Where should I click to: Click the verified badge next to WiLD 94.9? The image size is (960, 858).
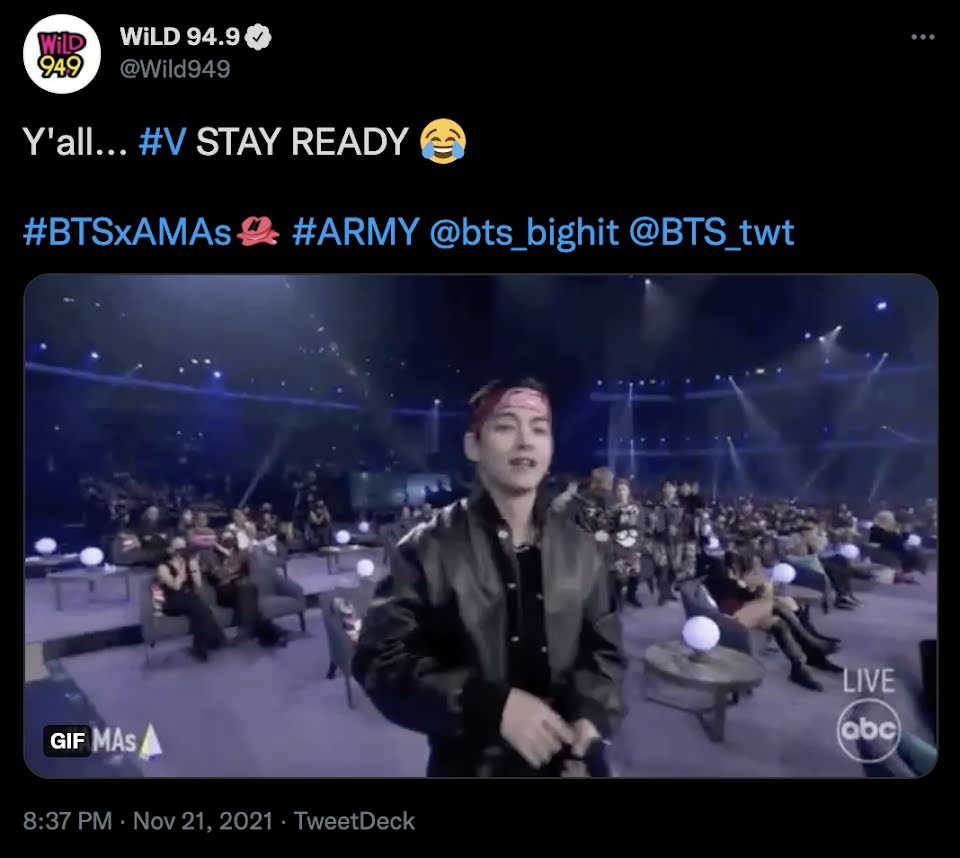click(x=258, y=37)
